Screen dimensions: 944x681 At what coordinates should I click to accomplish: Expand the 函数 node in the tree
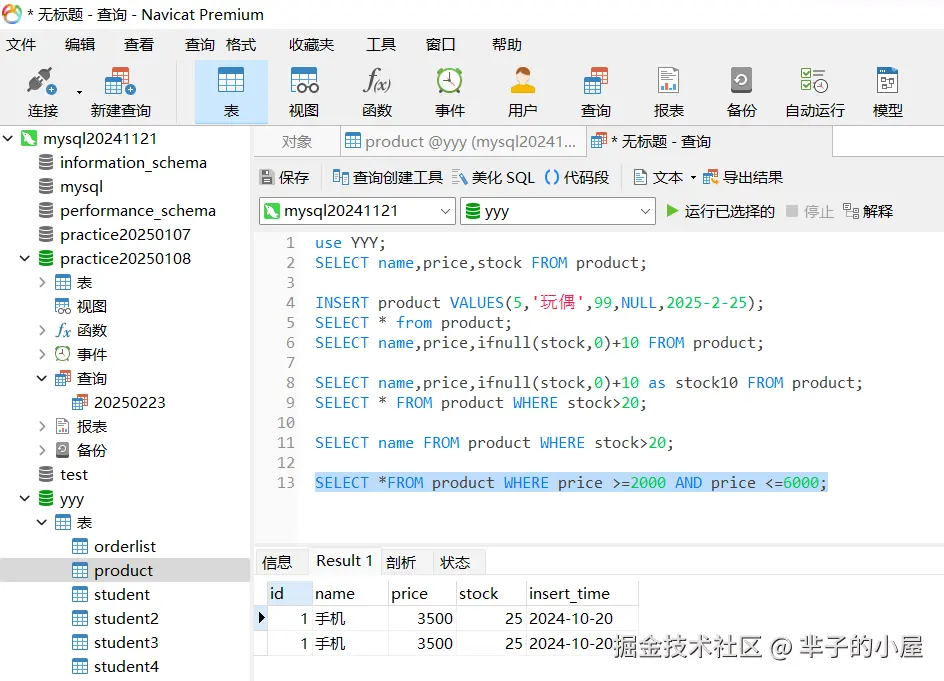tap(42, 331)
